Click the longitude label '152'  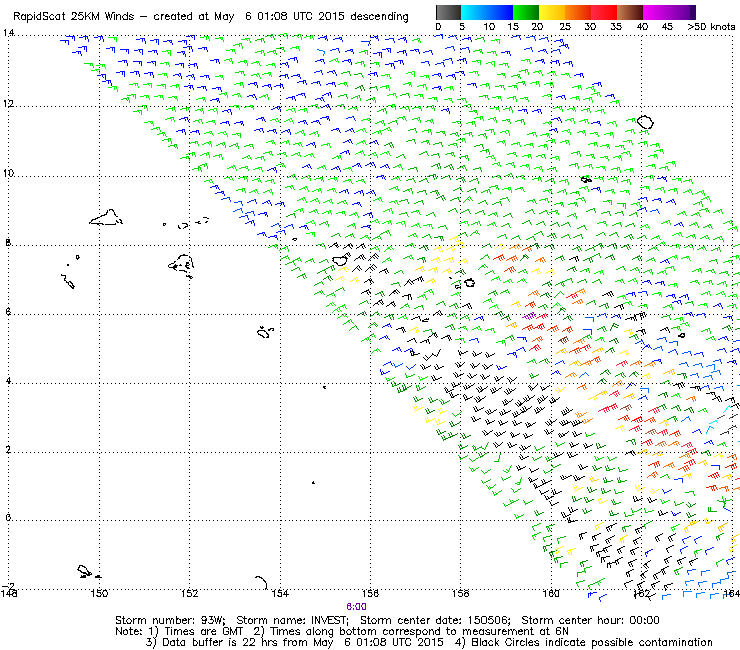click(189, 593)
